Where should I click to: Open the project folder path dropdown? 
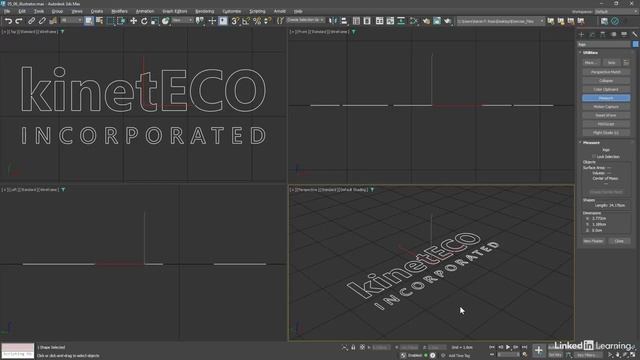point(500,21)
